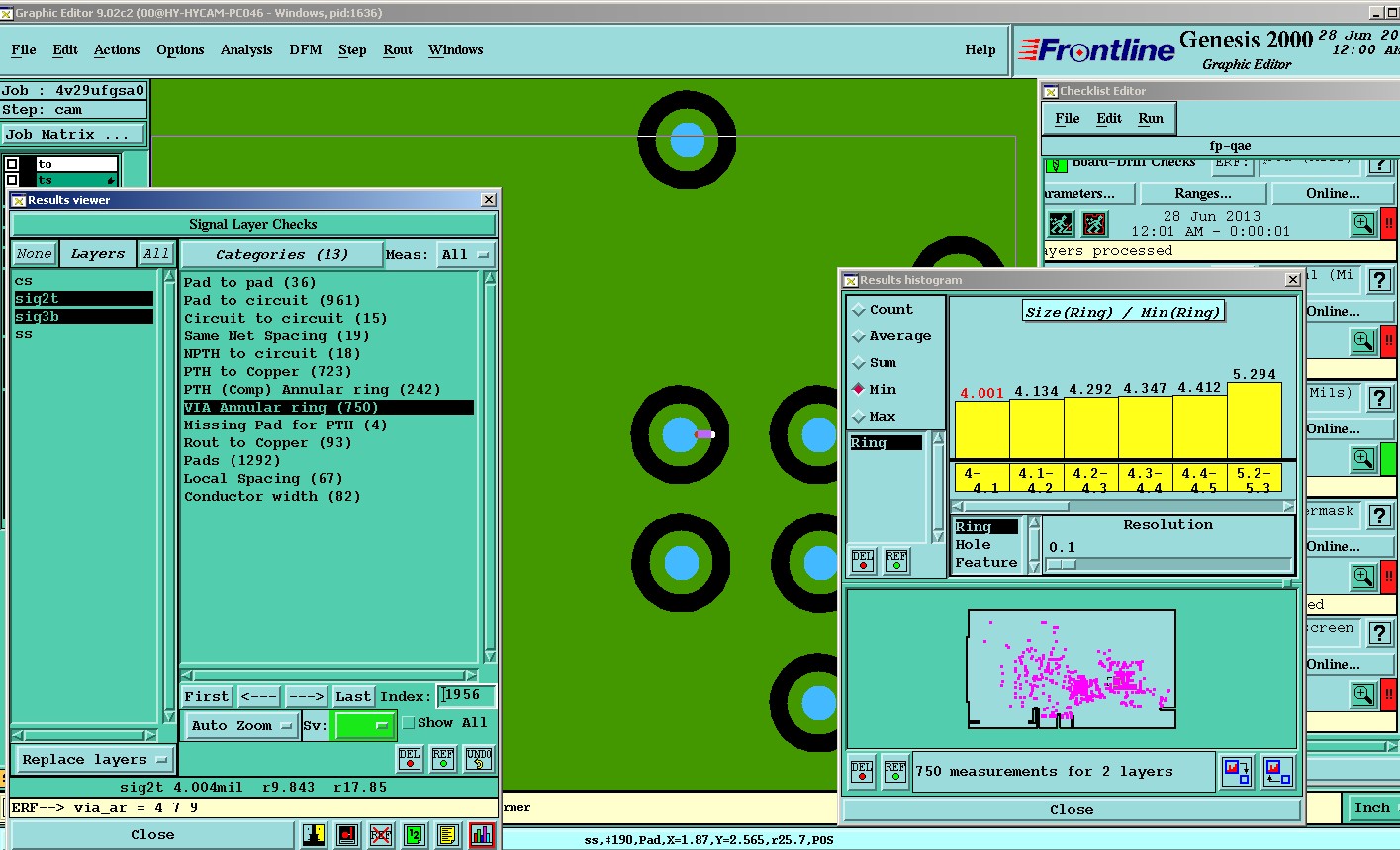Image resolution: width=1400 pixels, height=850 pixels.
Task: Select 'Conductor width (82)' category
Action: point(272,496)
